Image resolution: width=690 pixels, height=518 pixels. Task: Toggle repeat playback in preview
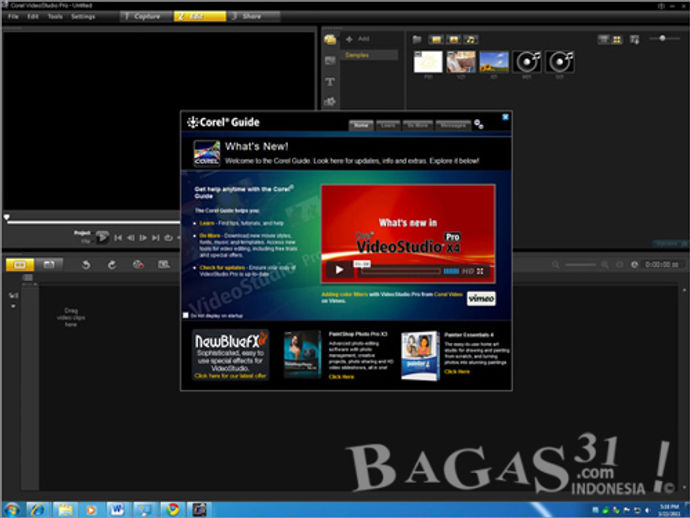tap(168, 238)
